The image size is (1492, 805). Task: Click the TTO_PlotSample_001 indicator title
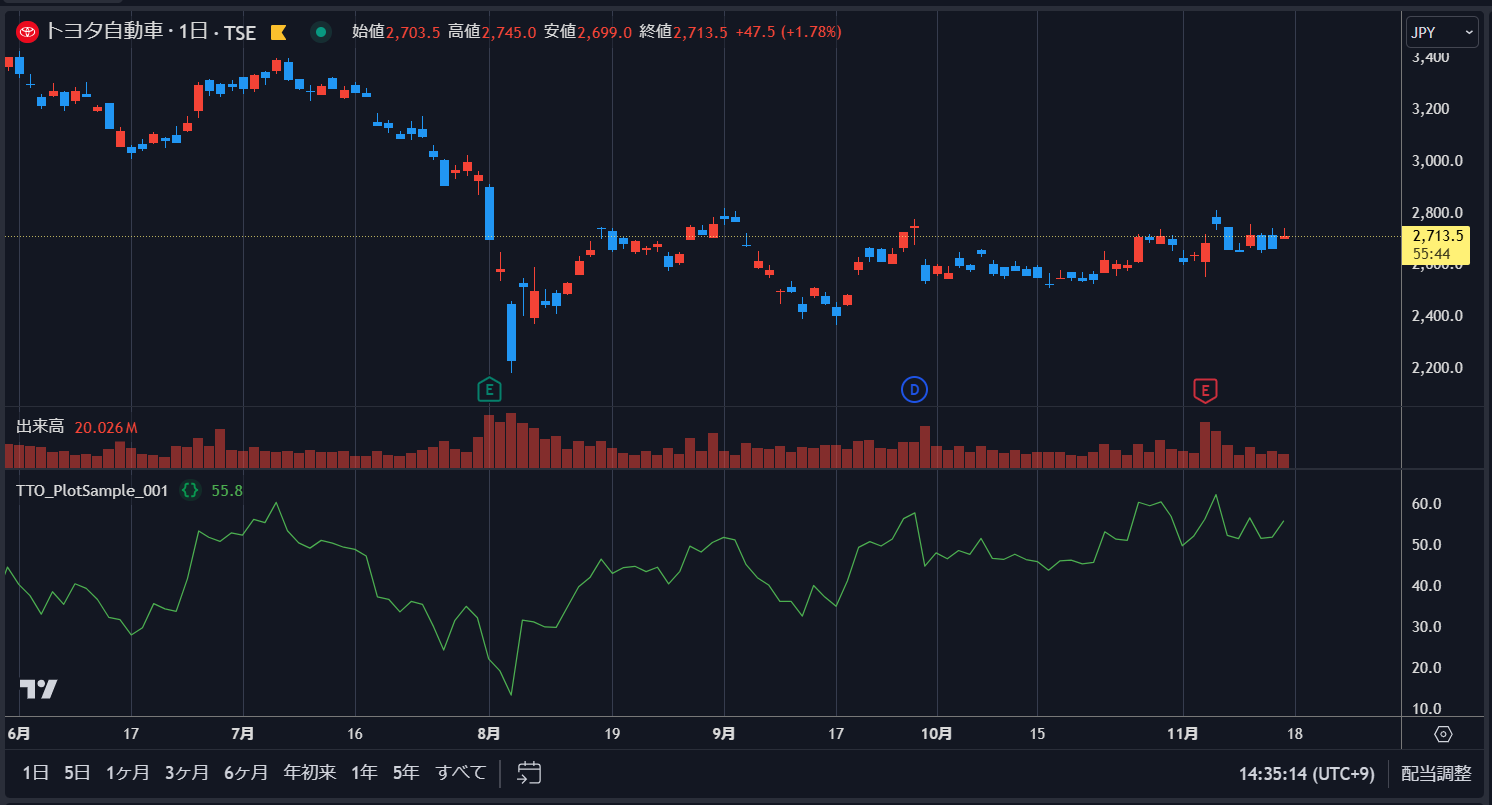click(x=92, y=490)
